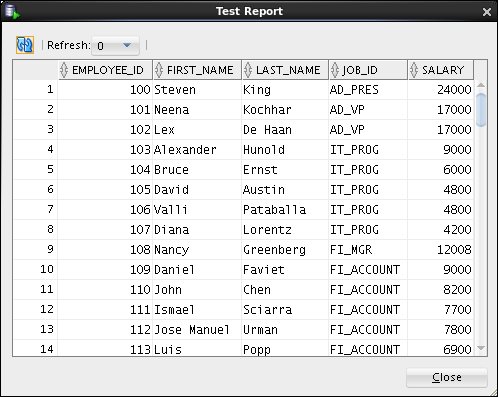498x397 pixels.
Task: Click last name cell Greenberg
Action: coord(285,250)
